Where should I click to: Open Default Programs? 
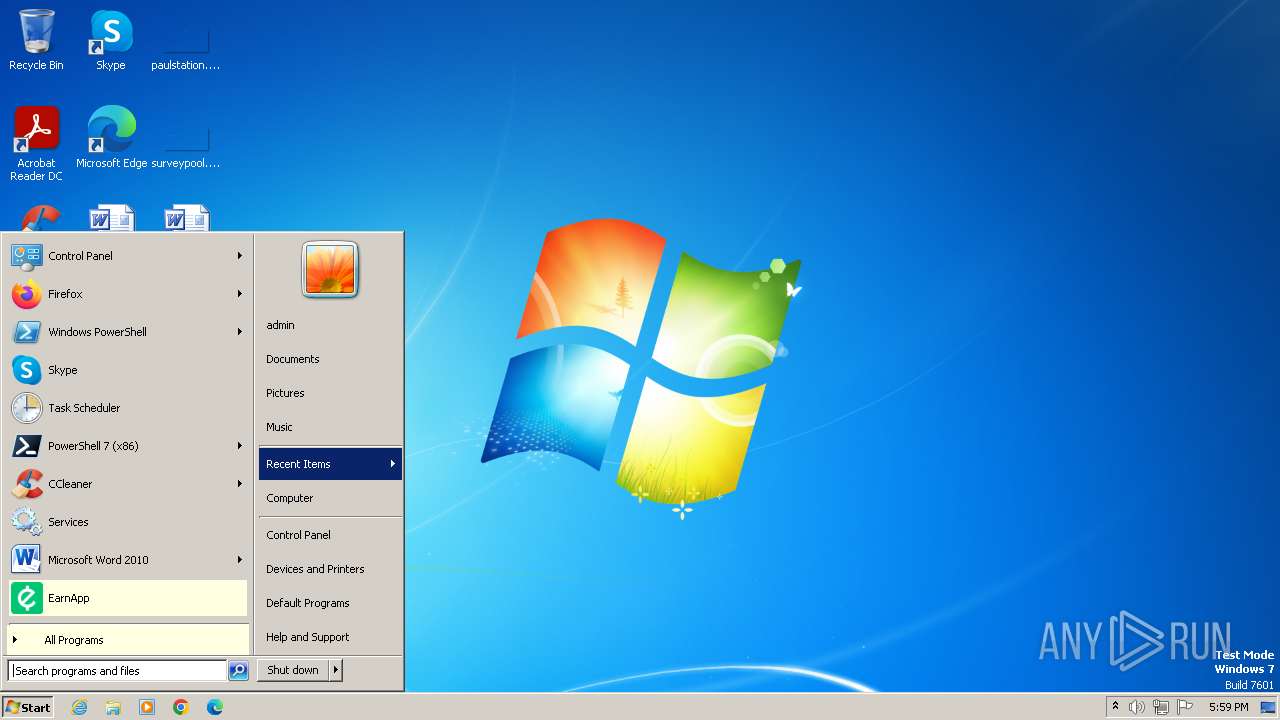tap(330, 603)
